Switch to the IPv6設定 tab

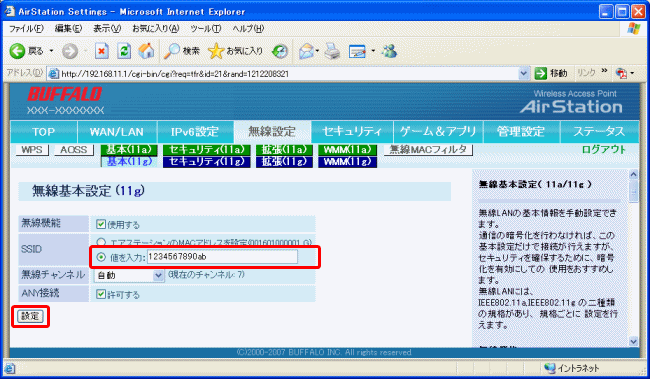tap(195, 132)
